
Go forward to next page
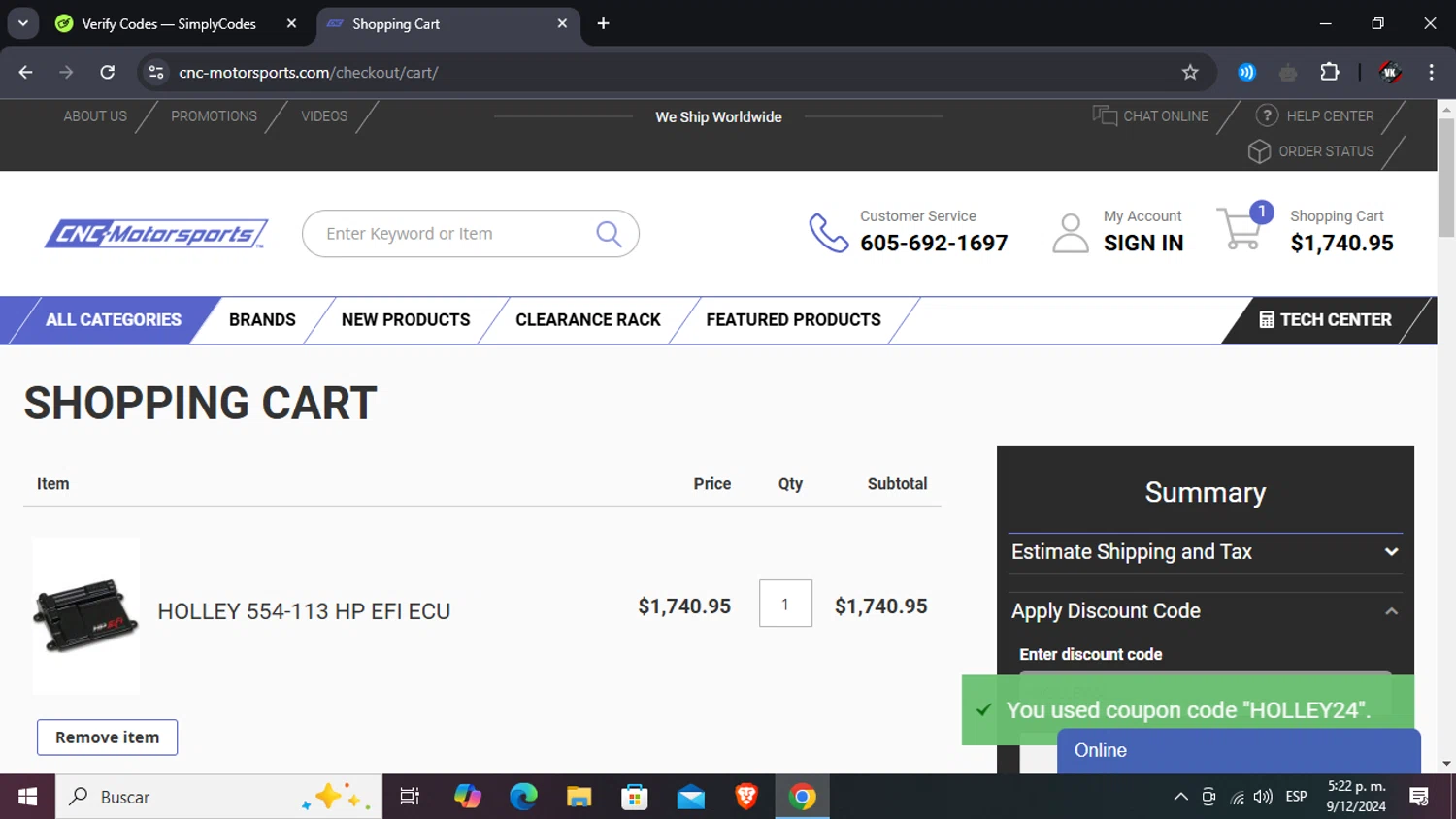click(66, 72)
